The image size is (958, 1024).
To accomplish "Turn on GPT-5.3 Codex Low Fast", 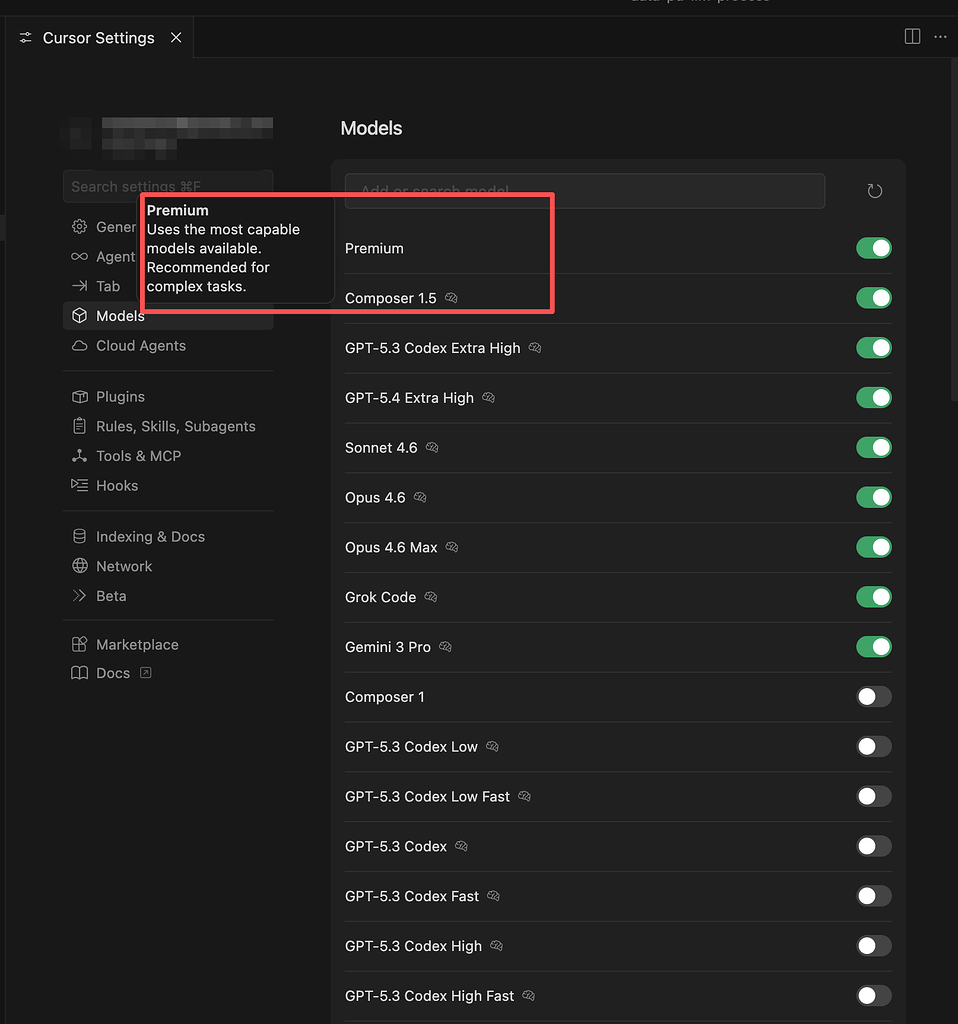I will pos(874,796).
